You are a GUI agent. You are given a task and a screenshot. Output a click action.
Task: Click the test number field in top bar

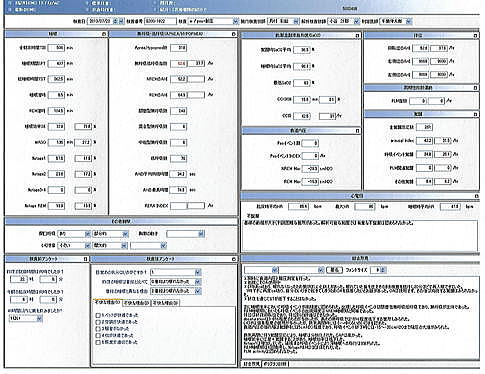[x=160, y=21]
